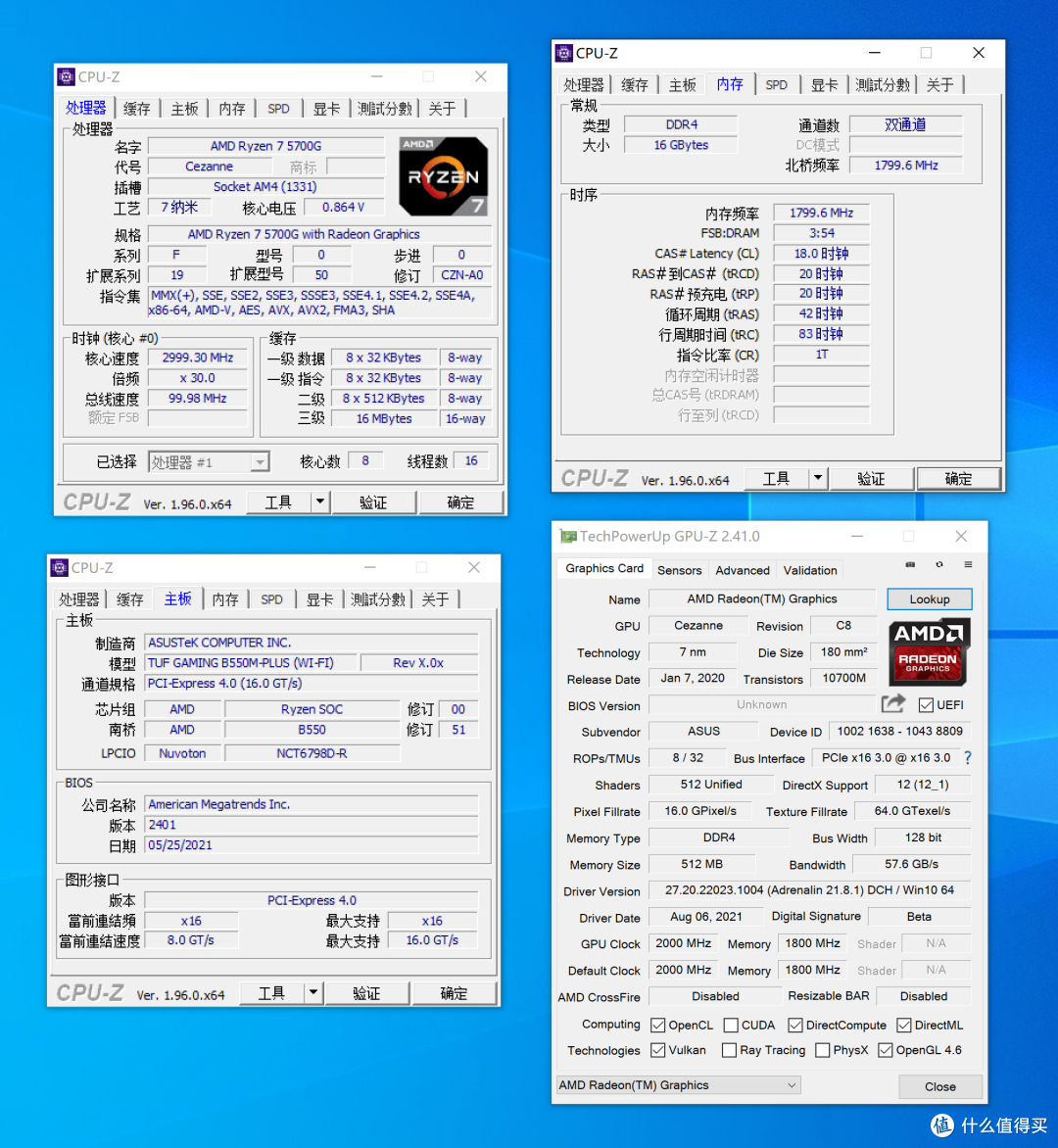Click Close button in GPU-Z

point(940,1086)
